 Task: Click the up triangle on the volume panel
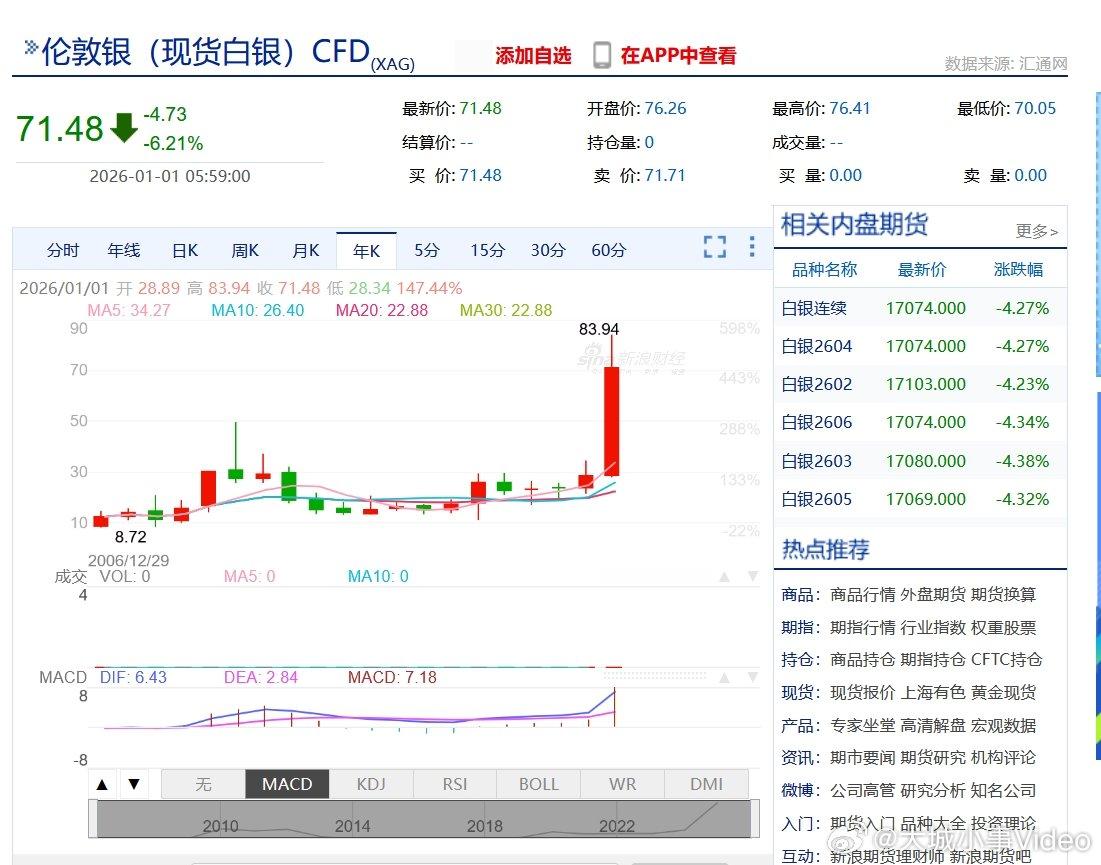[x=725, y=576]
